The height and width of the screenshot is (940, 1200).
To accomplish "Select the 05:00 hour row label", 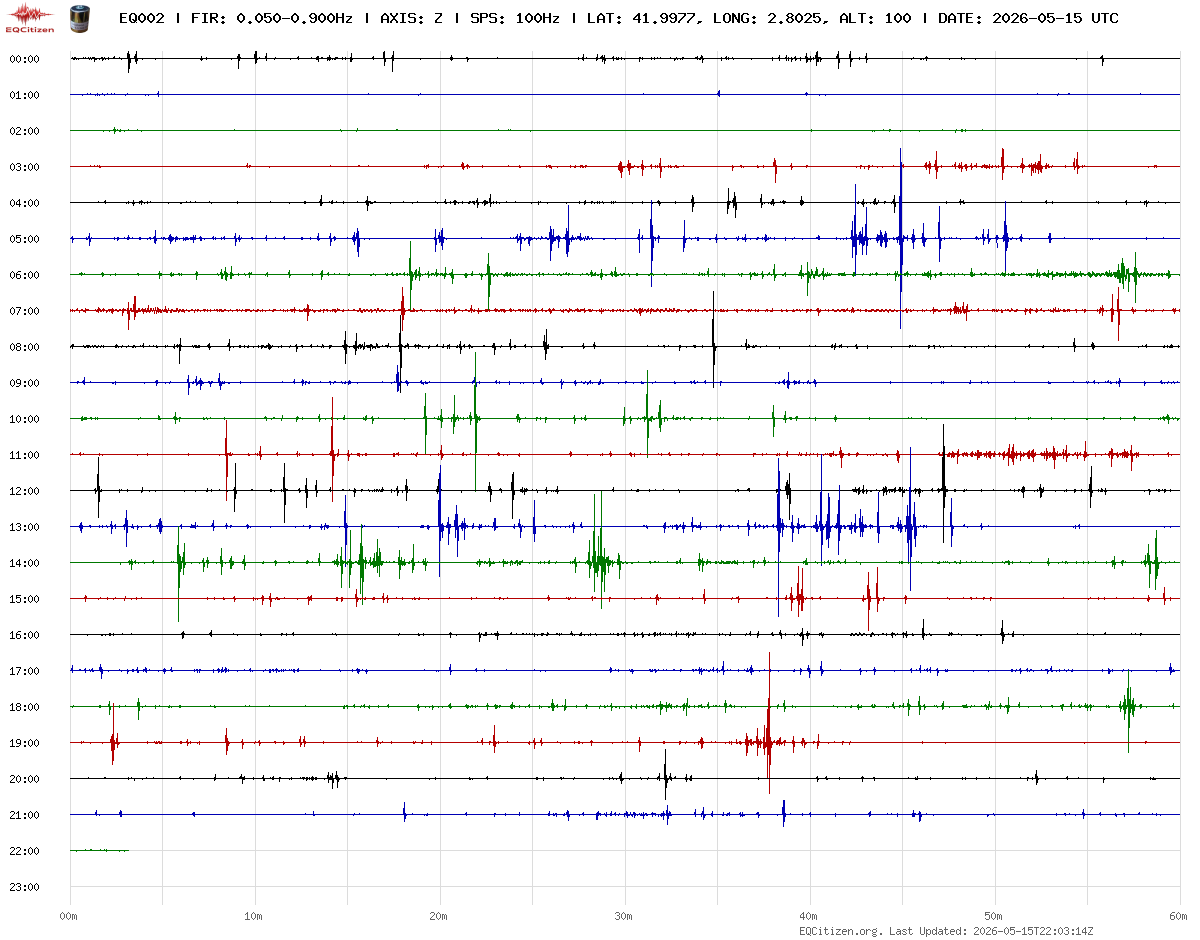I will 24,239.
